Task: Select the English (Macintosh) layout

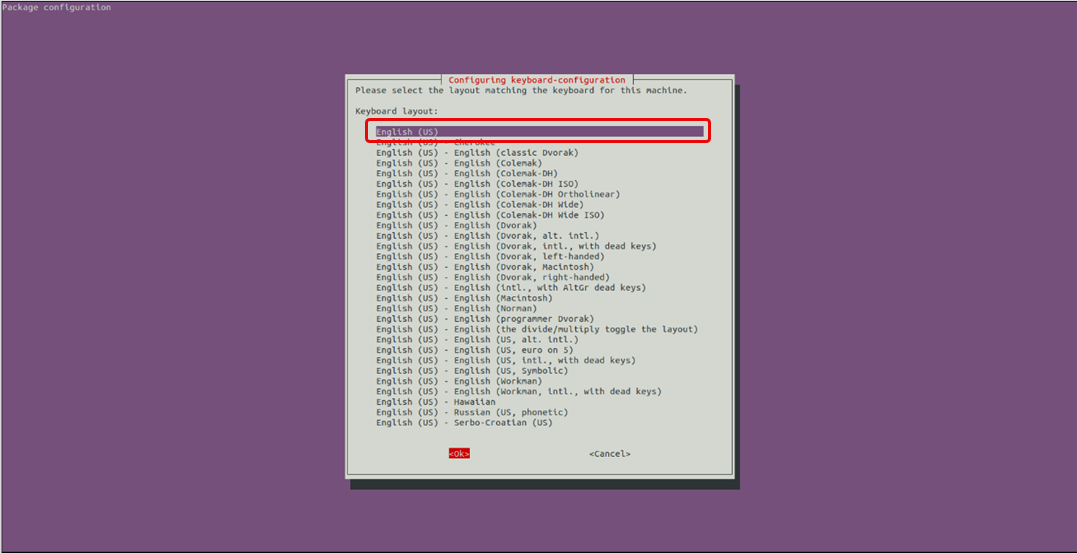Action: coord(464,298)
